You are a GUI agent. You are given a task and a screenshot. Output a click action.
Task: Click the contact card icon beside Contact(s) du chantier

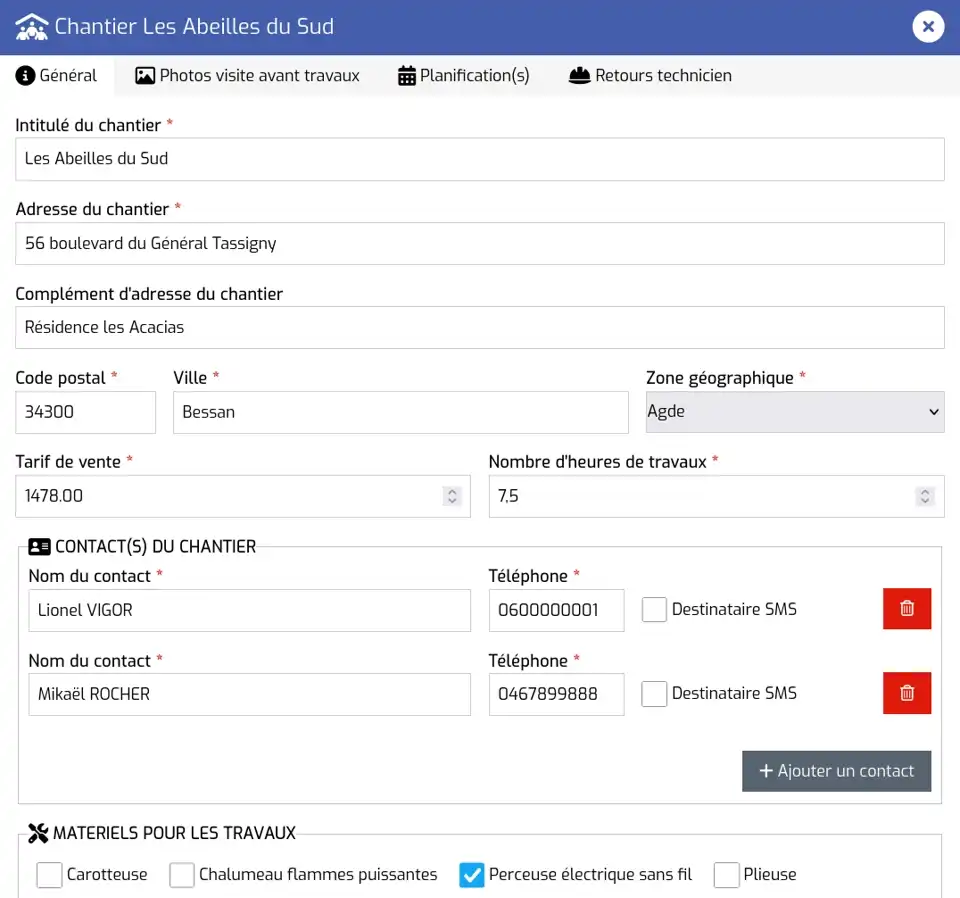click(x=39, y=547)
